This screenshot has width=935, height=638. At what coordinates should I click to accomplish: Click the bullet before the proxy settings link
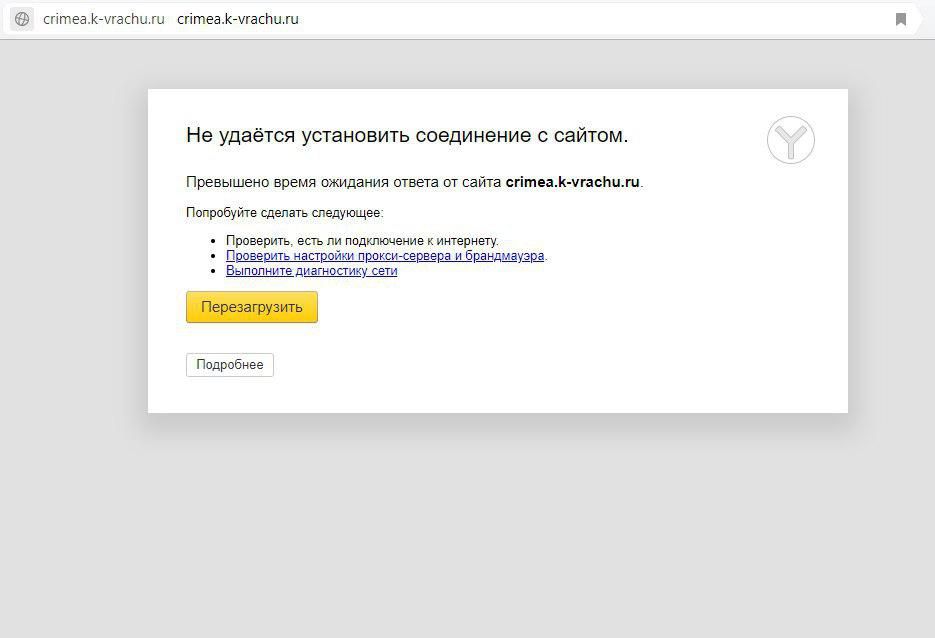214,256
